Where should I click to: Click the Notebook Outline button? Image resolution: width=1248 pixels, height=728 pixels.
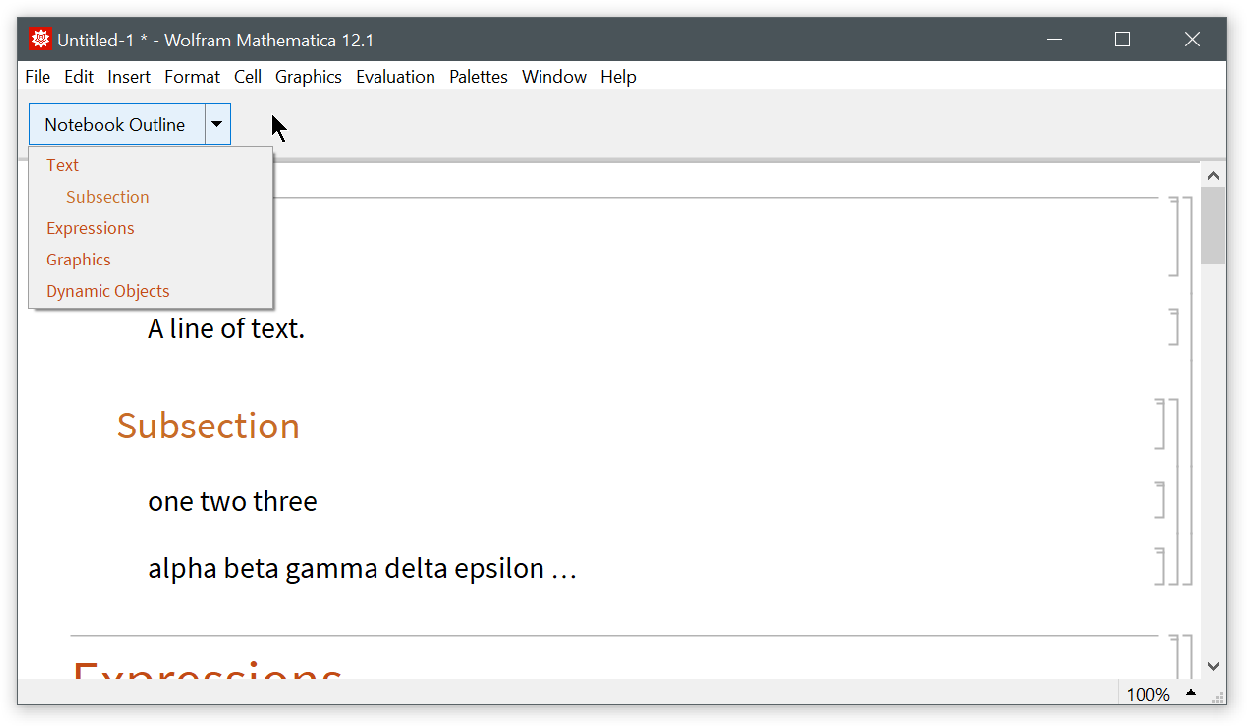[x=115, y=124]
